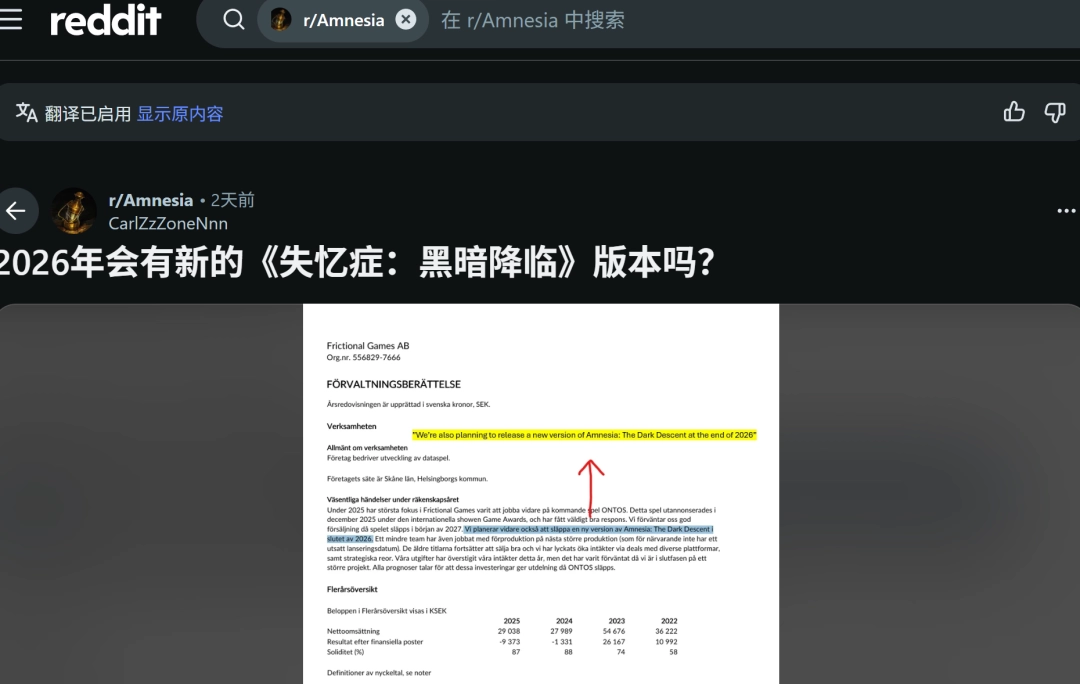1080x684 pixels.
Task: Remove the r/Amnesia search filter chip
Action: point(406,19)
